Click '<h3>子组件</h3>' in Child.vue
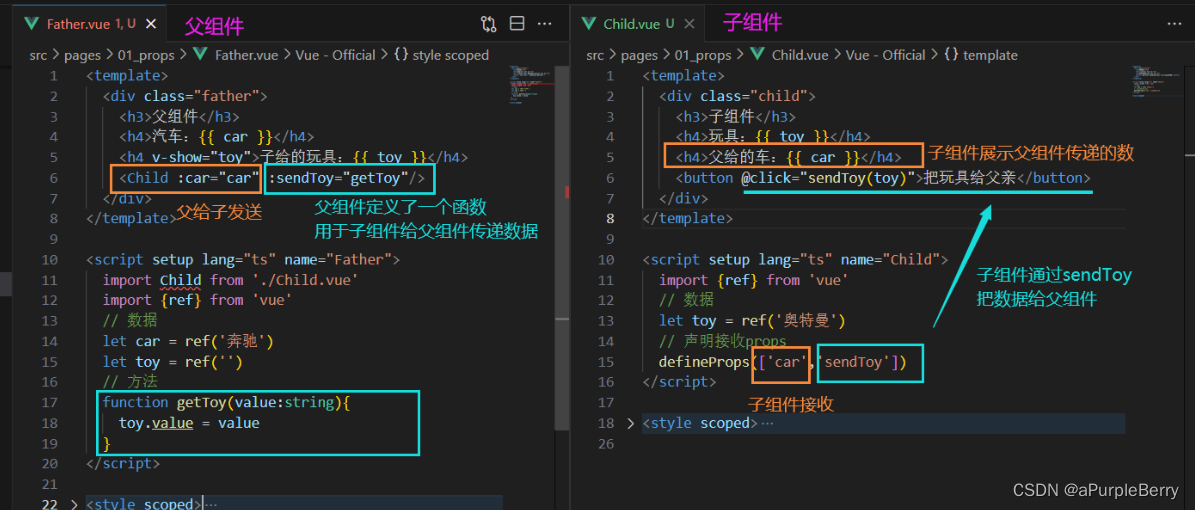The width and height of the screenshot is (1195, 510). click(735, 117)
